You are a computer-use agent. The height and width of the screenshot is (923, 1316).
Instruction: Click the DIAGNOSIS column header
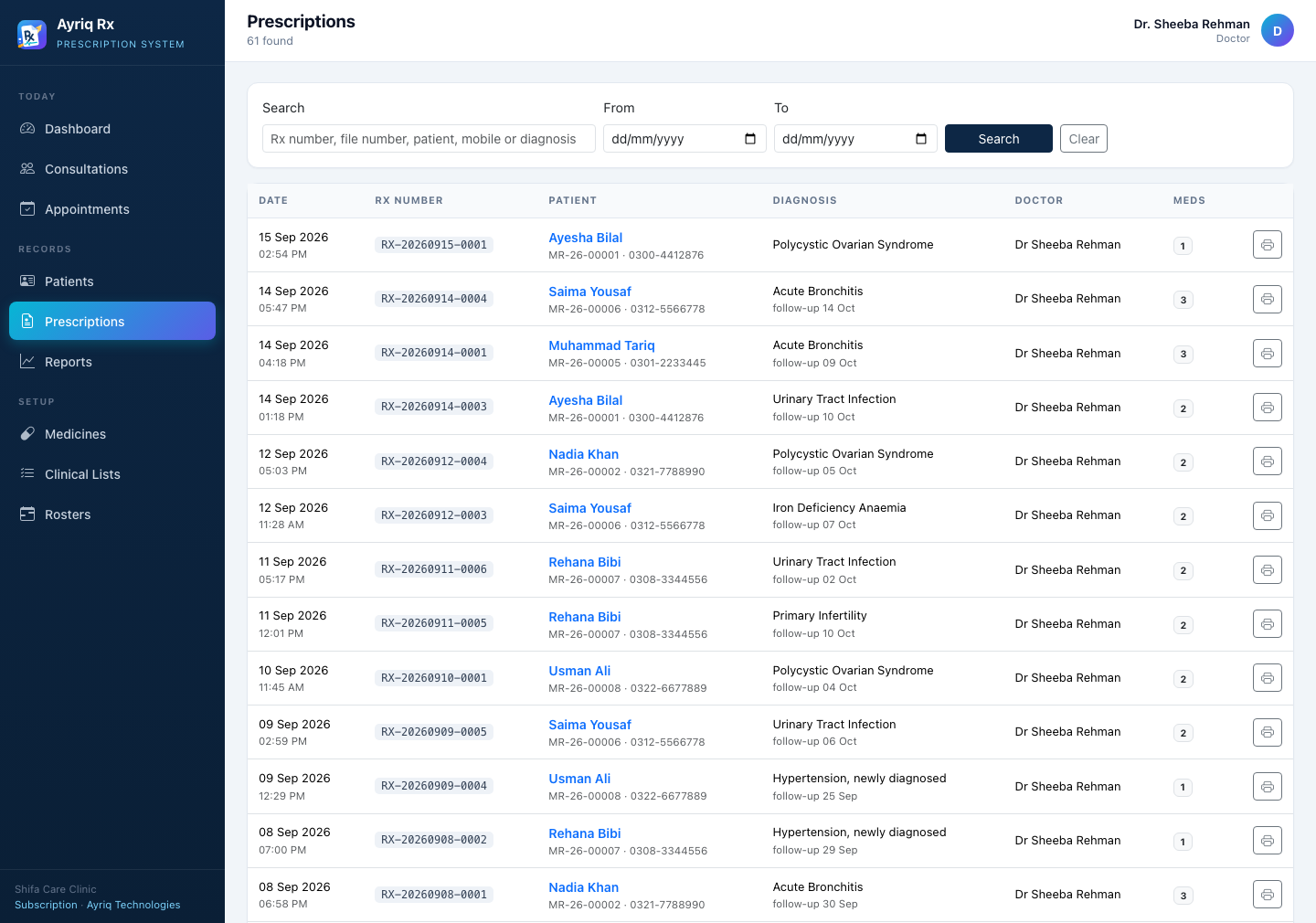[x=804, y=200]
